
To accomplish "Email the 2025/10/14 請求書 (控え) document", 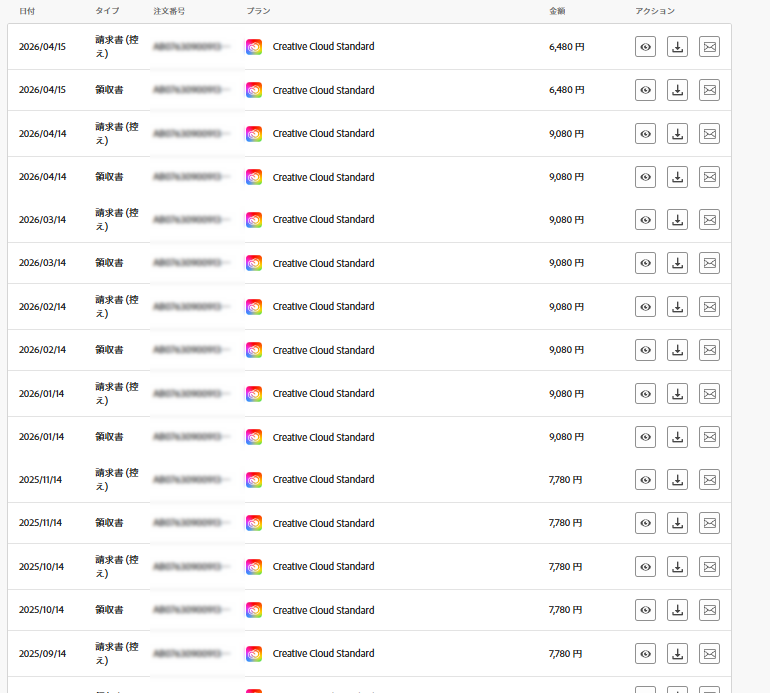I will pos(710,566).
